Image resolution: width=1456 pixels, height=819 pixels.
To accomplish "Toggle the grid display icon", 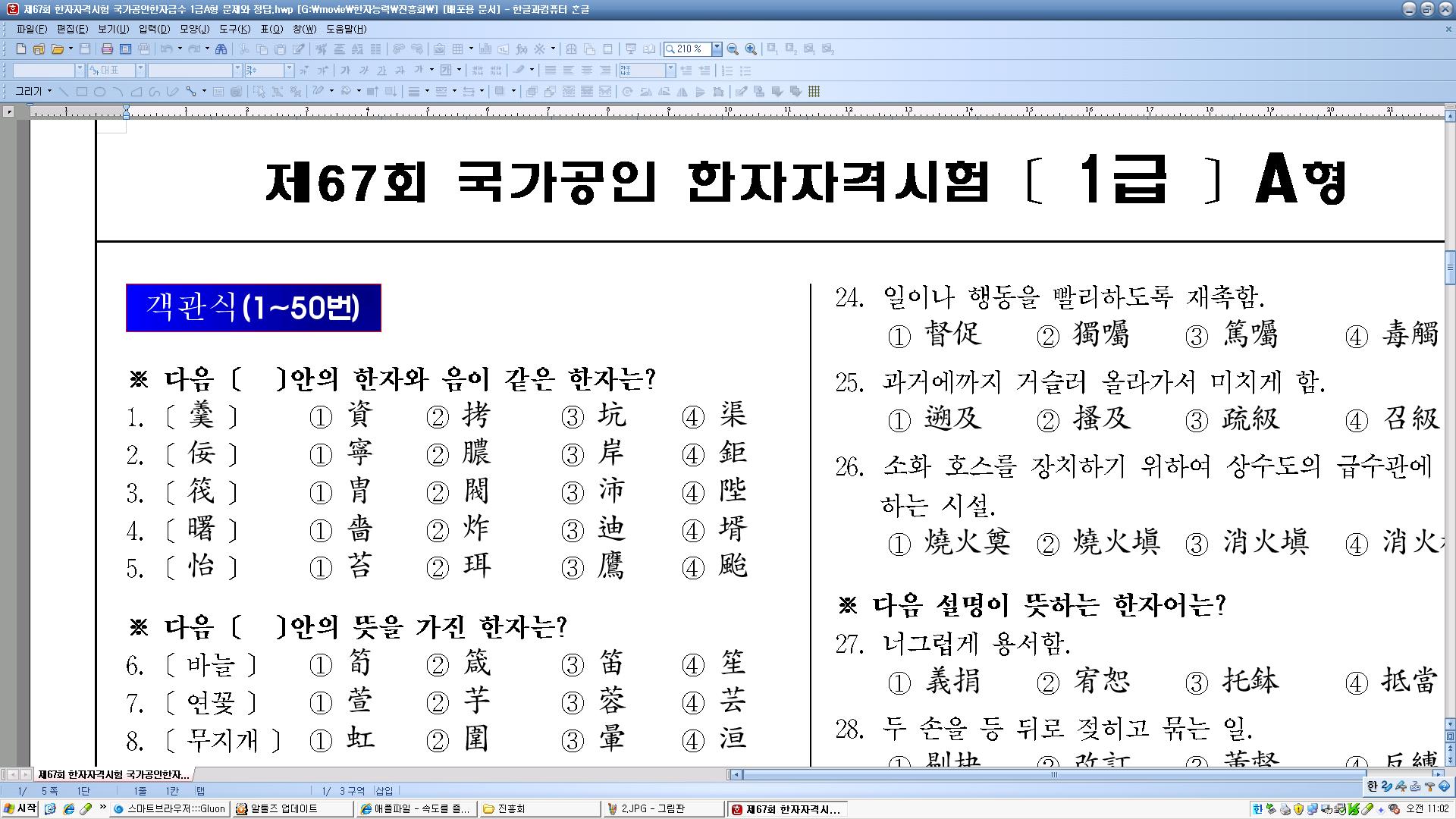I will 814,92.
